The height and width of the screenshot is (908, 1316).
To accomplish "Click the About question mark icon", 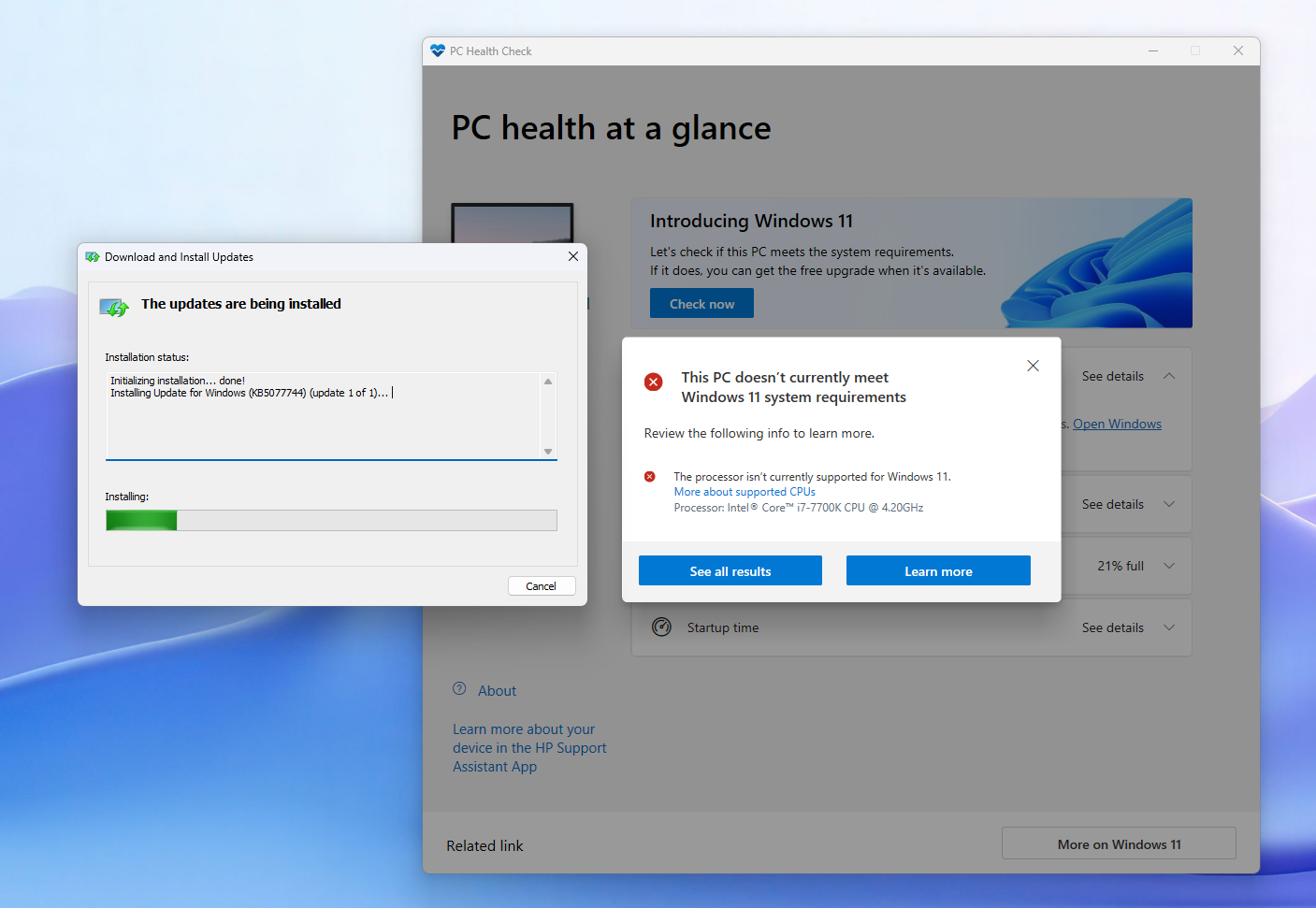I will 459,689.
